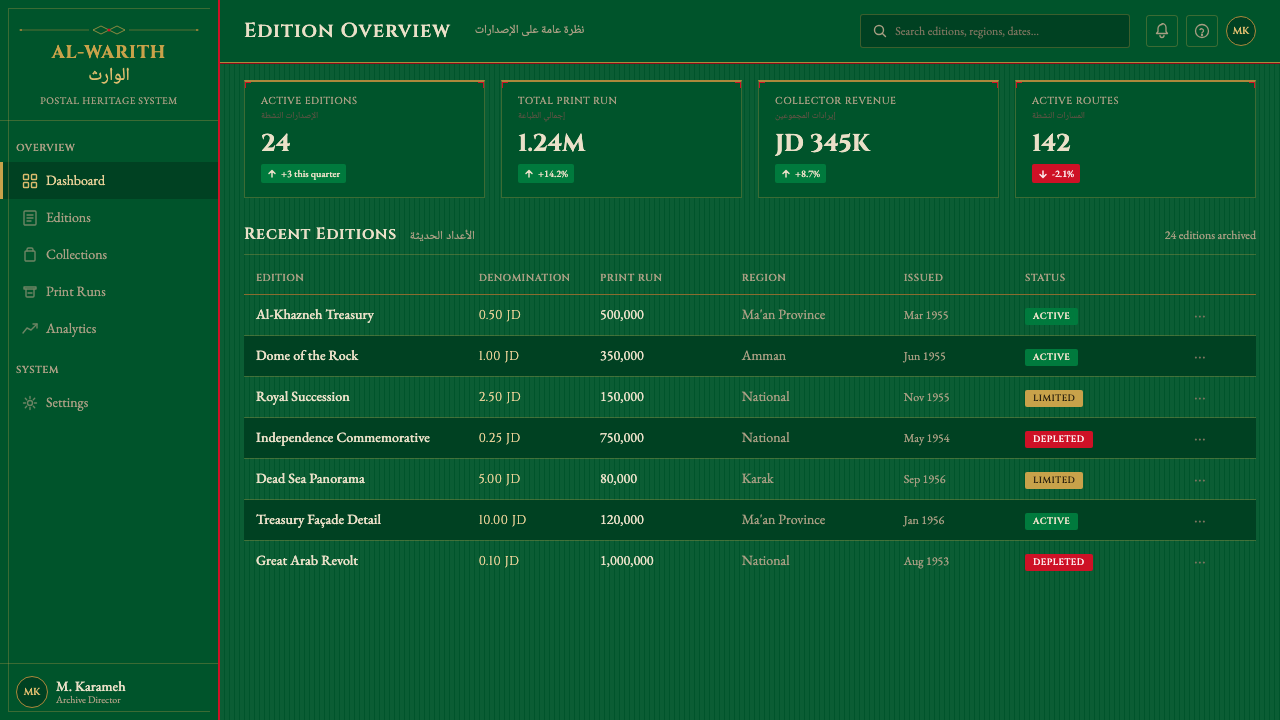Open Print Runs in the sidebar
Viewport: 1280px width, 720px height.
tap(109, 292)
